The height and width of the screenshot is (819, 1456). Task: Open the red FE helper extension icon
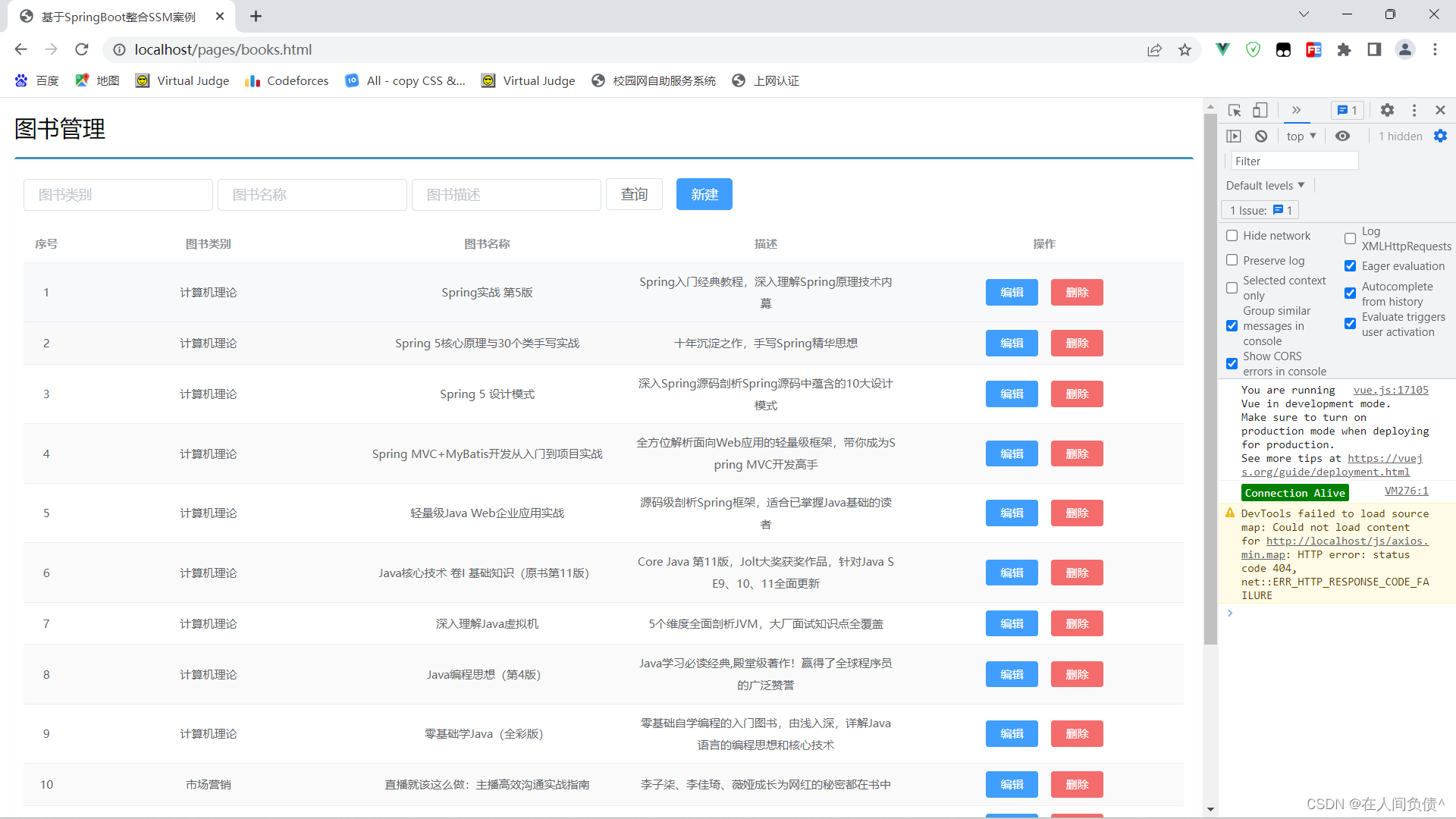point(1313,49)
